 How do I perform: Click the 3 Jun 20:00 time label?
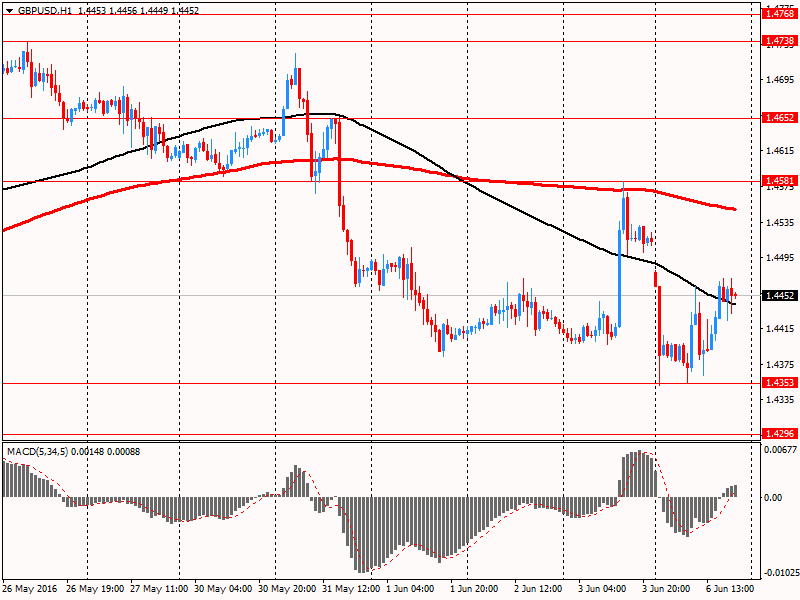(666, 589)
